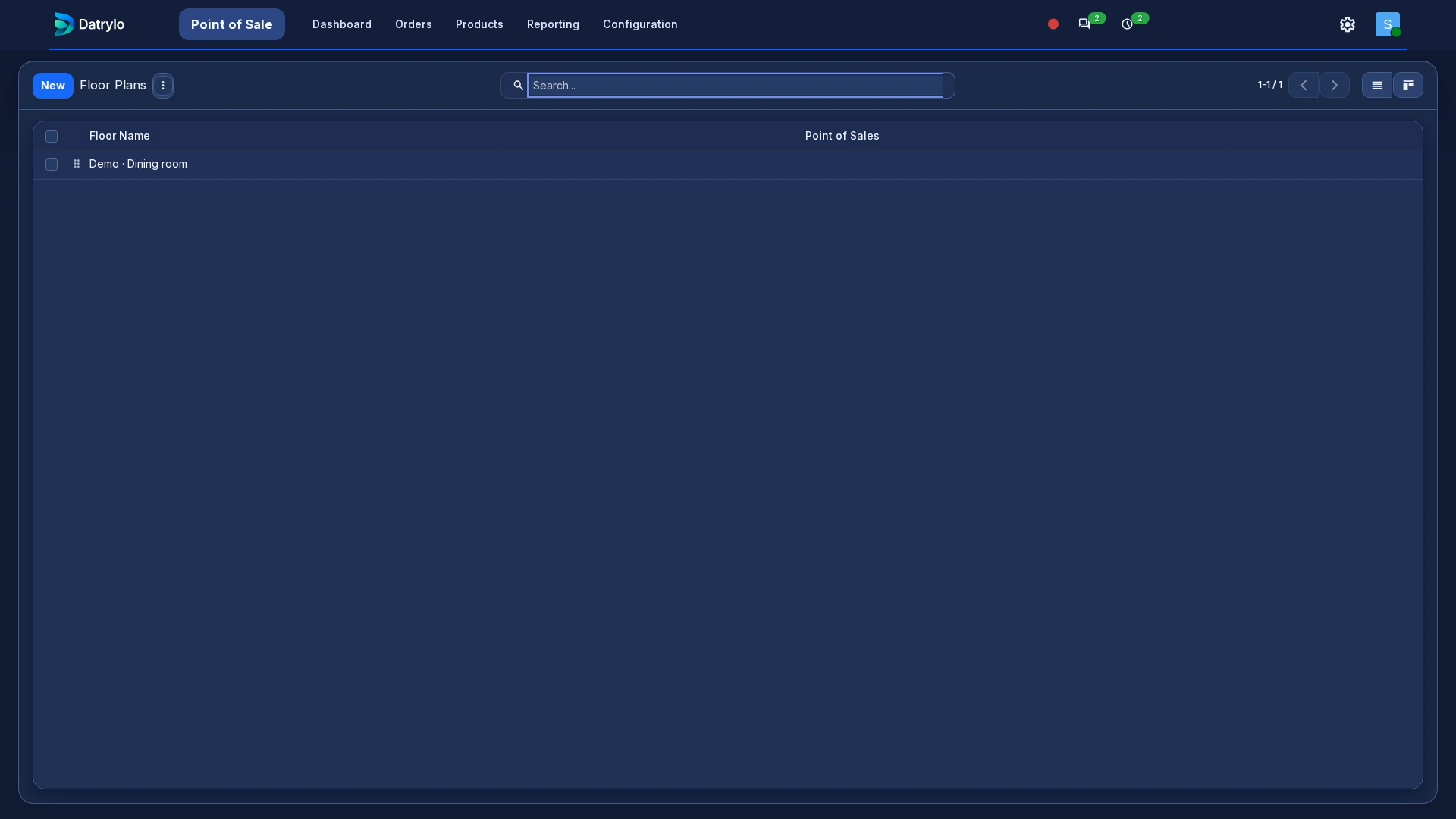Click the red recording status dot
The height and width of the screenshot is (819, 1456).
(x=1053, y=24)
